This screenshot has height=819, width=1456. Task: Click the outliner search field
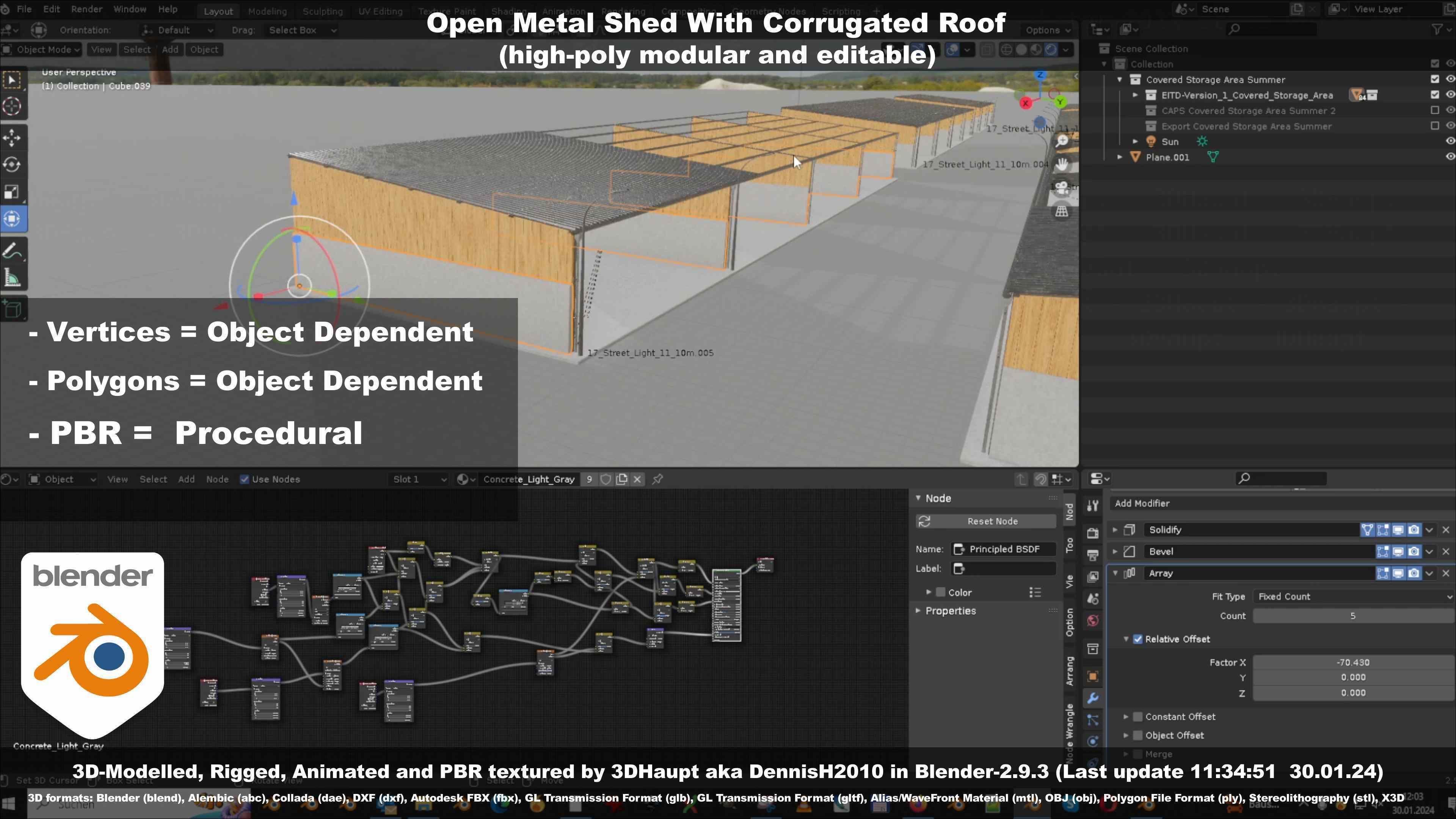[1272, 30]
